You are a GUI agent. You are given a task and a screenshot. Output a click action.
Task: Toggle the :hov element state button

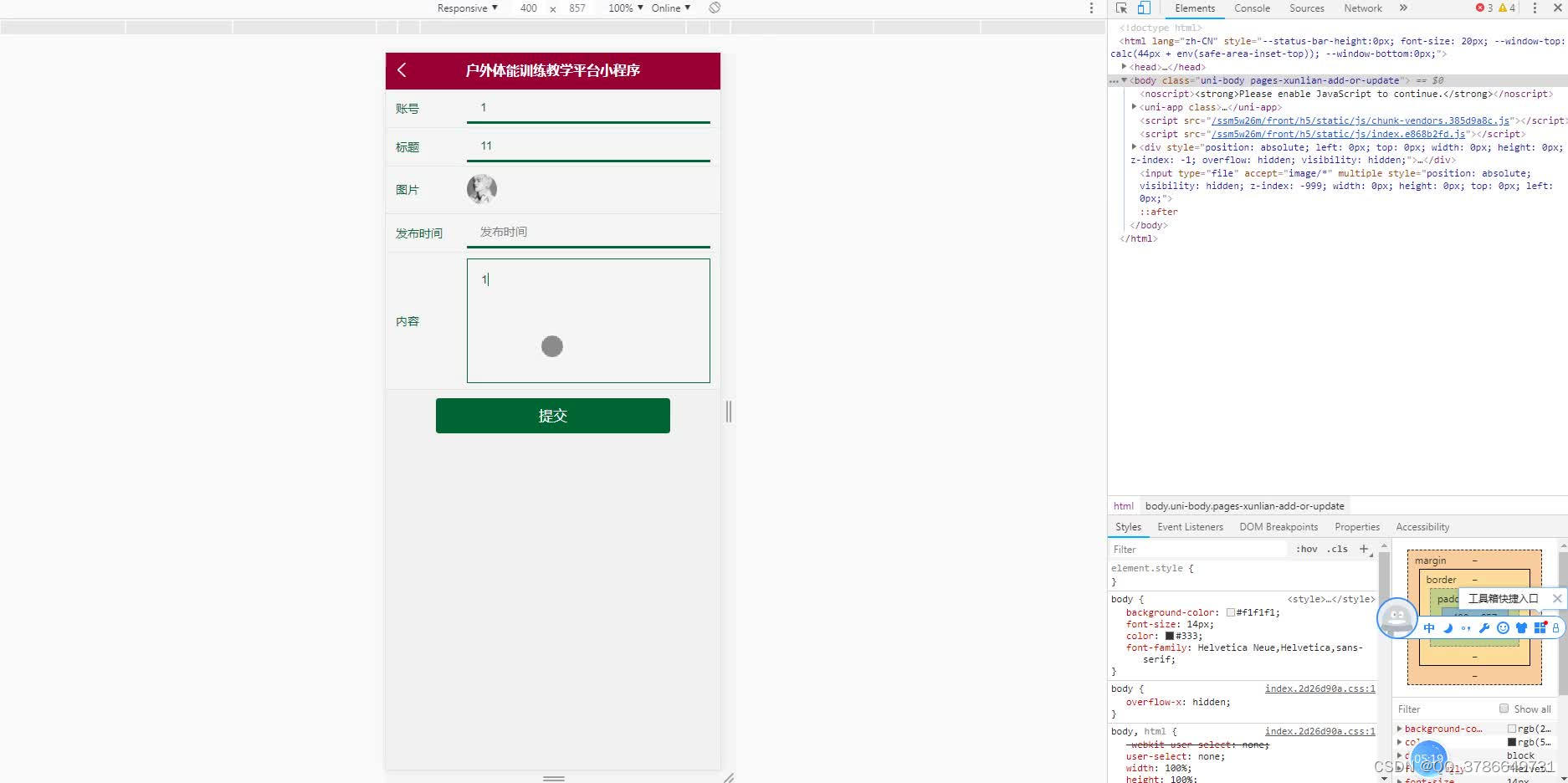click(x=1306, y=549)
